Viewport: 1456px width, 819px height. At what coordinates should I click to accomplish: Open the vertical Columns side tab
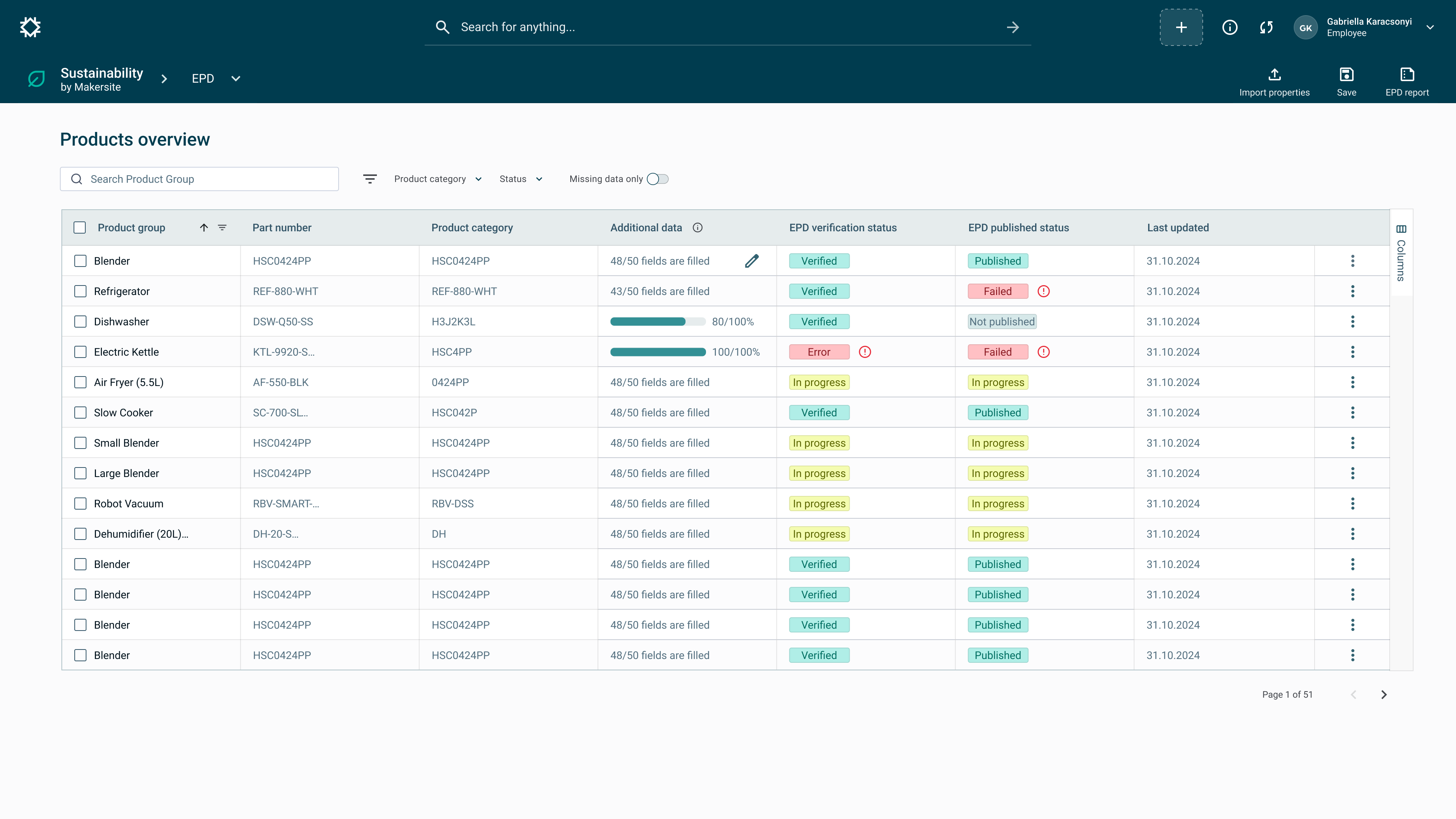coord(1401,253)
